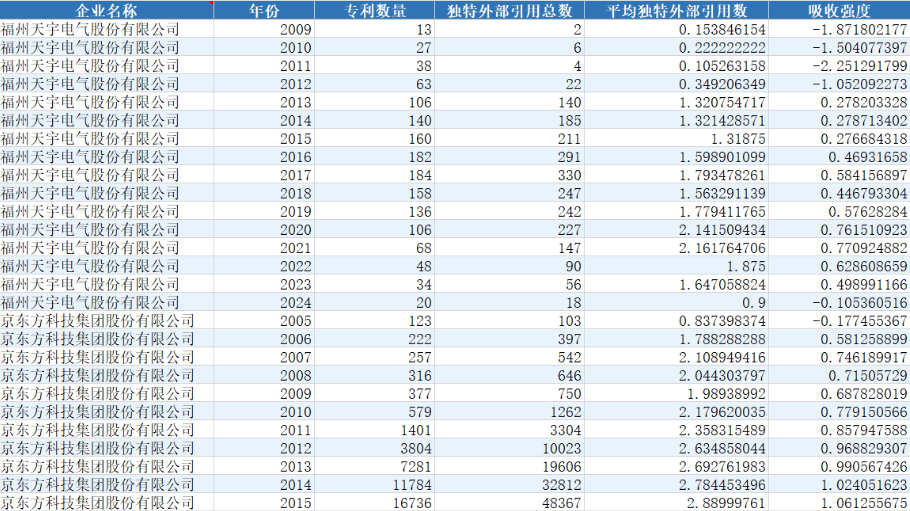This screenshot has width=910, height=511.
Task: Click the value 1.061255675
Action: pos(839,502)
